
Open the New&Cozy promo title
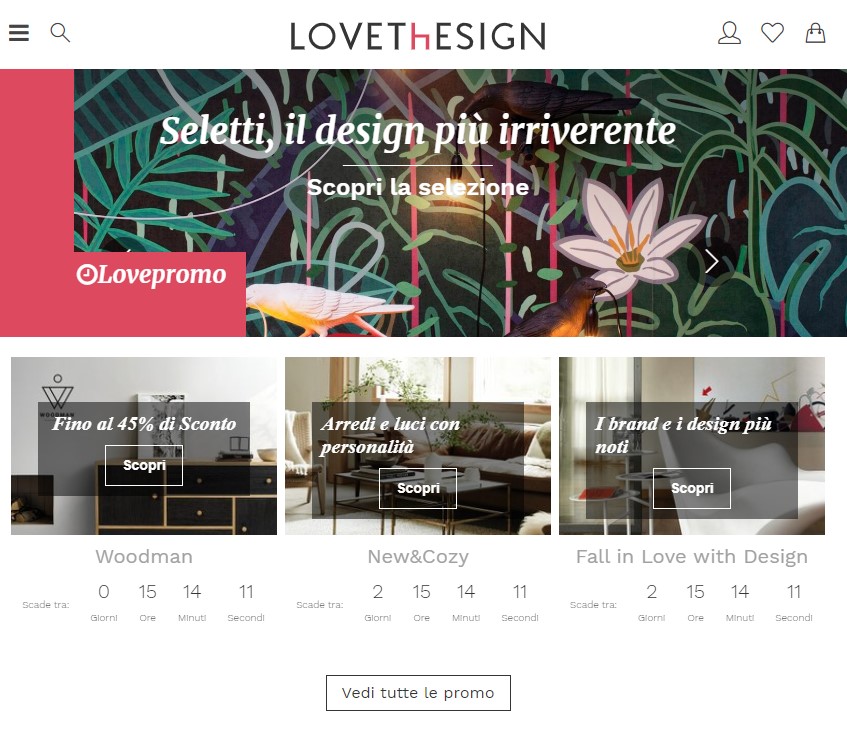click(x=418, y=557)
